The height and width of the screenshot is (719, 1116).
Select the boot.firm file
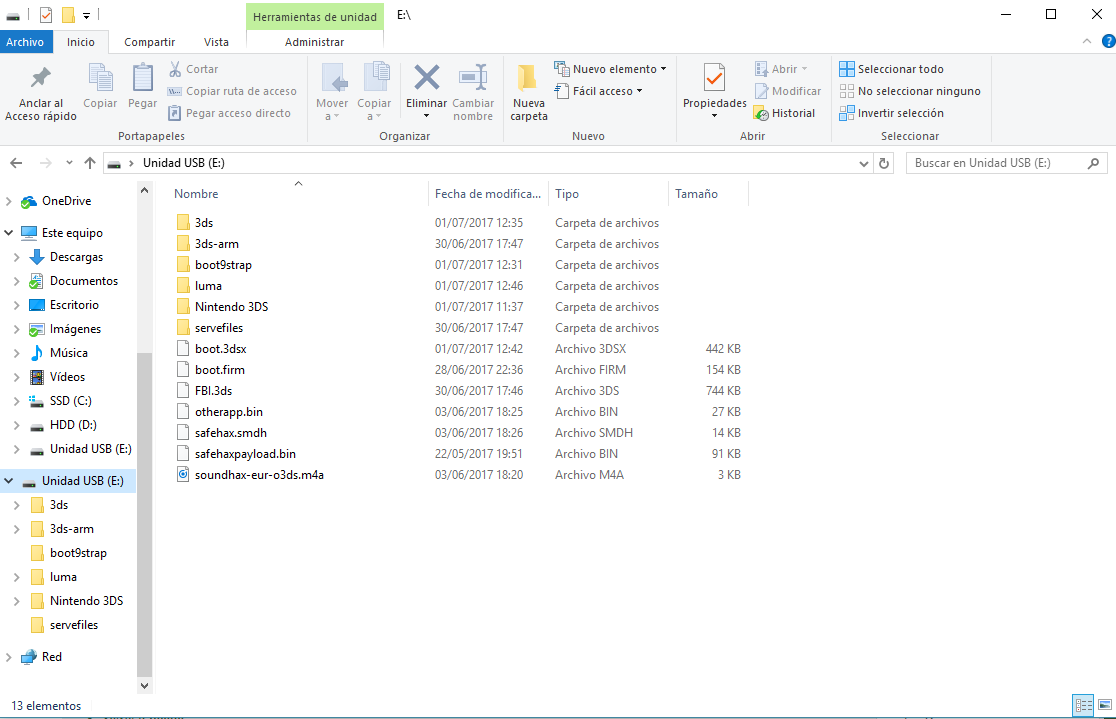coord(220,370)
